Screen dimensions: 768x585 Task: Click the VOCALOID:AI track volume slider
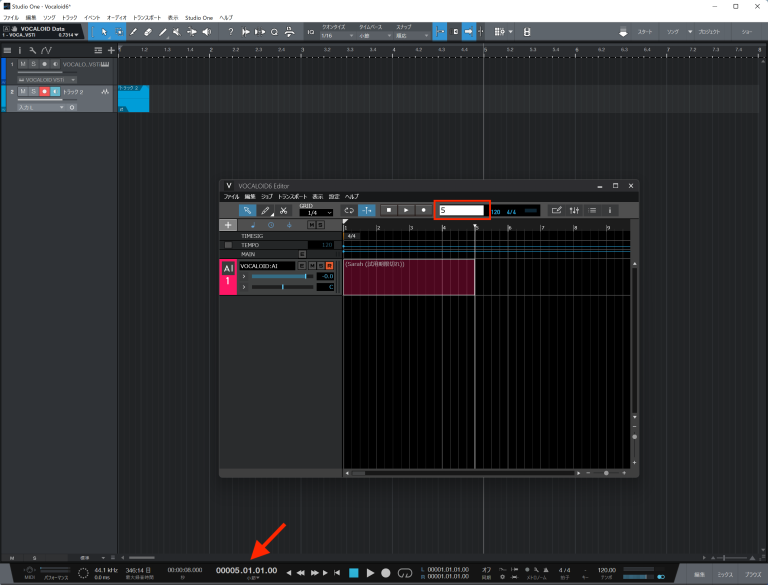click(x=282, y=276)
